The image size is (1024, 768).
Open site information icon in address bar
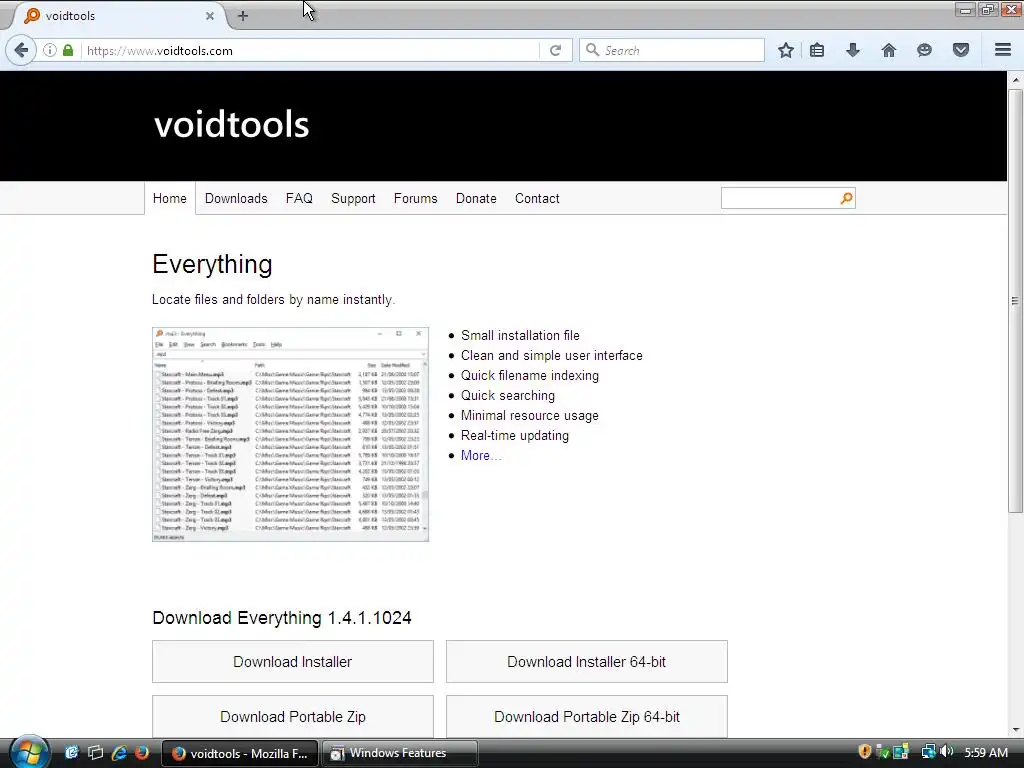(50, 50)
